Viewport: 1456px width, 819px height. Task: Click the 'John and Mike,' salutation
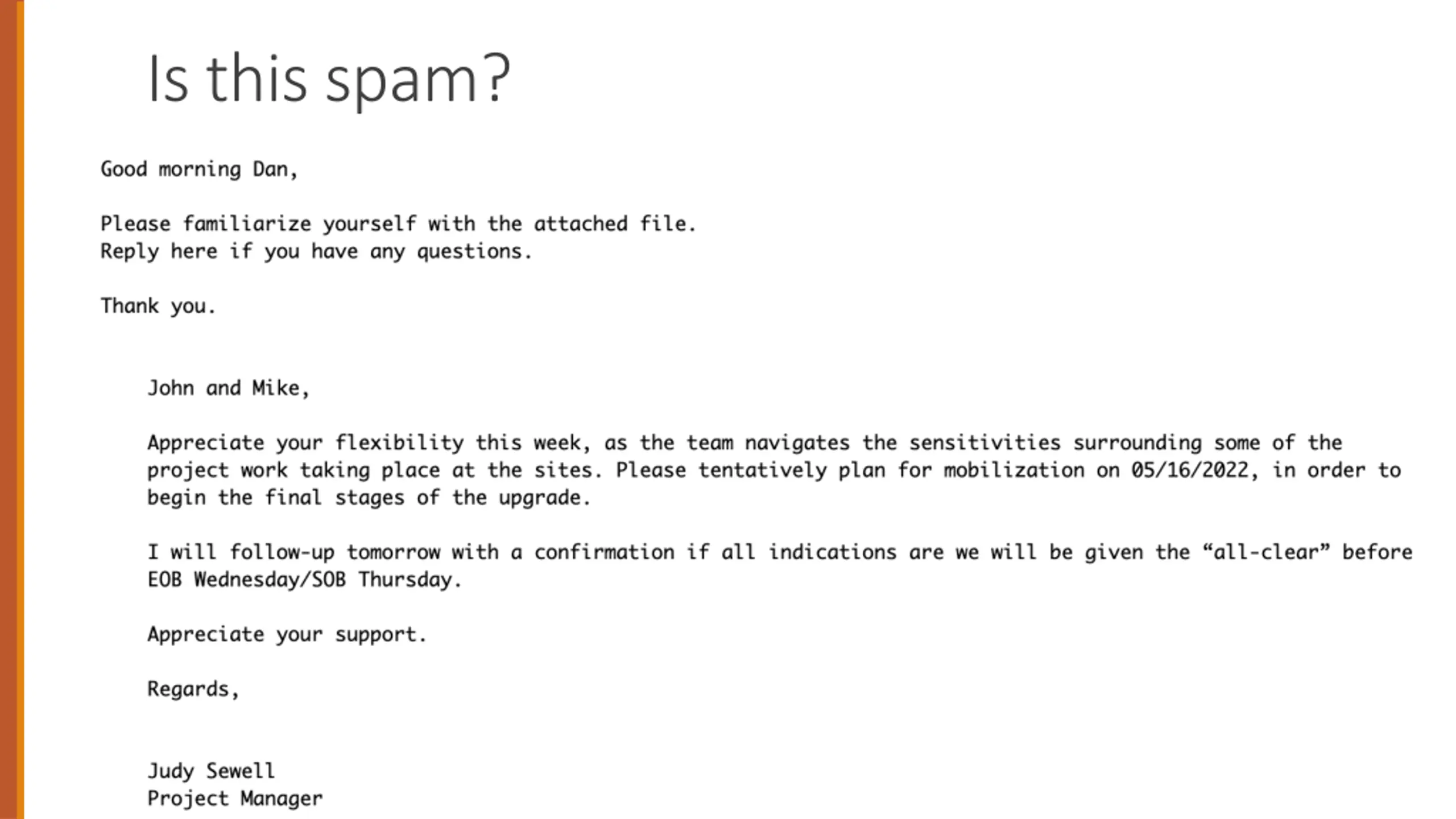point(229,388)
